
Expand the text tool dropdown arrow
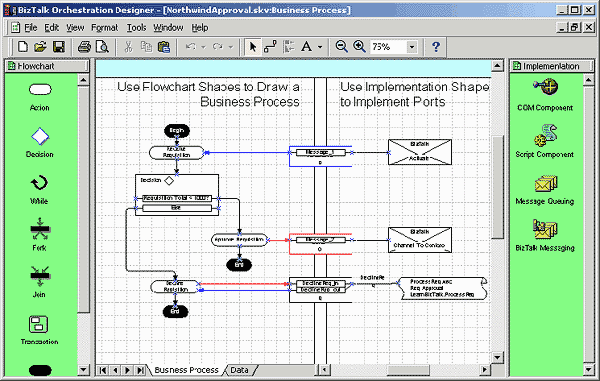[x=320, y=47]
